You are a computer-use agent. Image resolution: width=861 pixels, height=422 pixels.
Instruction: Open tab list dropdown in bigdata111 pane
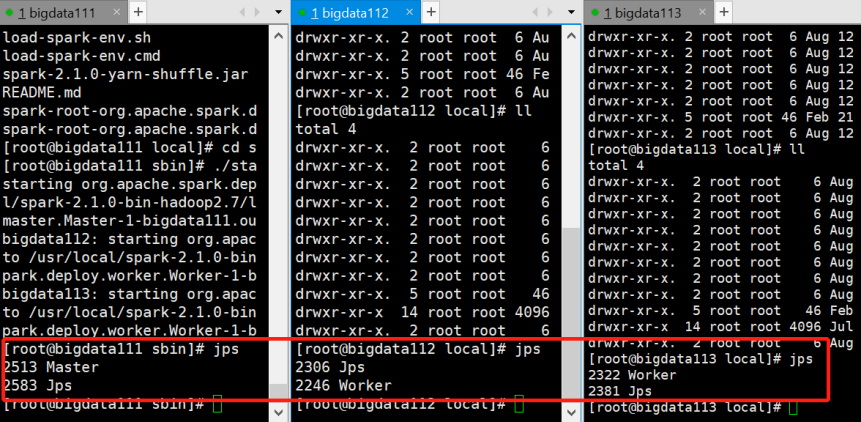coord(278,12)
